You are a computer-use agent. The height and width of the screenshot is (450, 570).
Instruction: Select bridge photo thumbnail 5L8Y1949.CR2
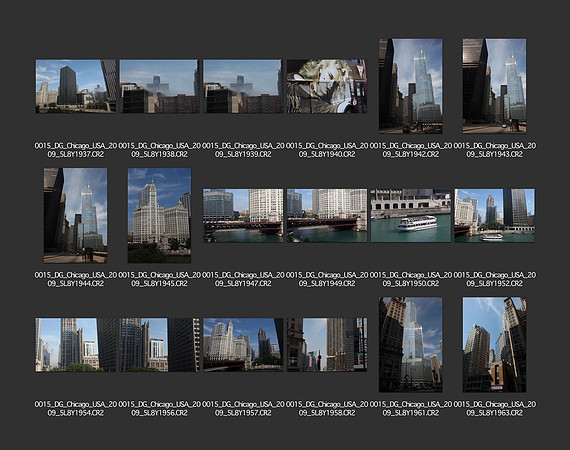pyautogui.click(x=327, y=216)
